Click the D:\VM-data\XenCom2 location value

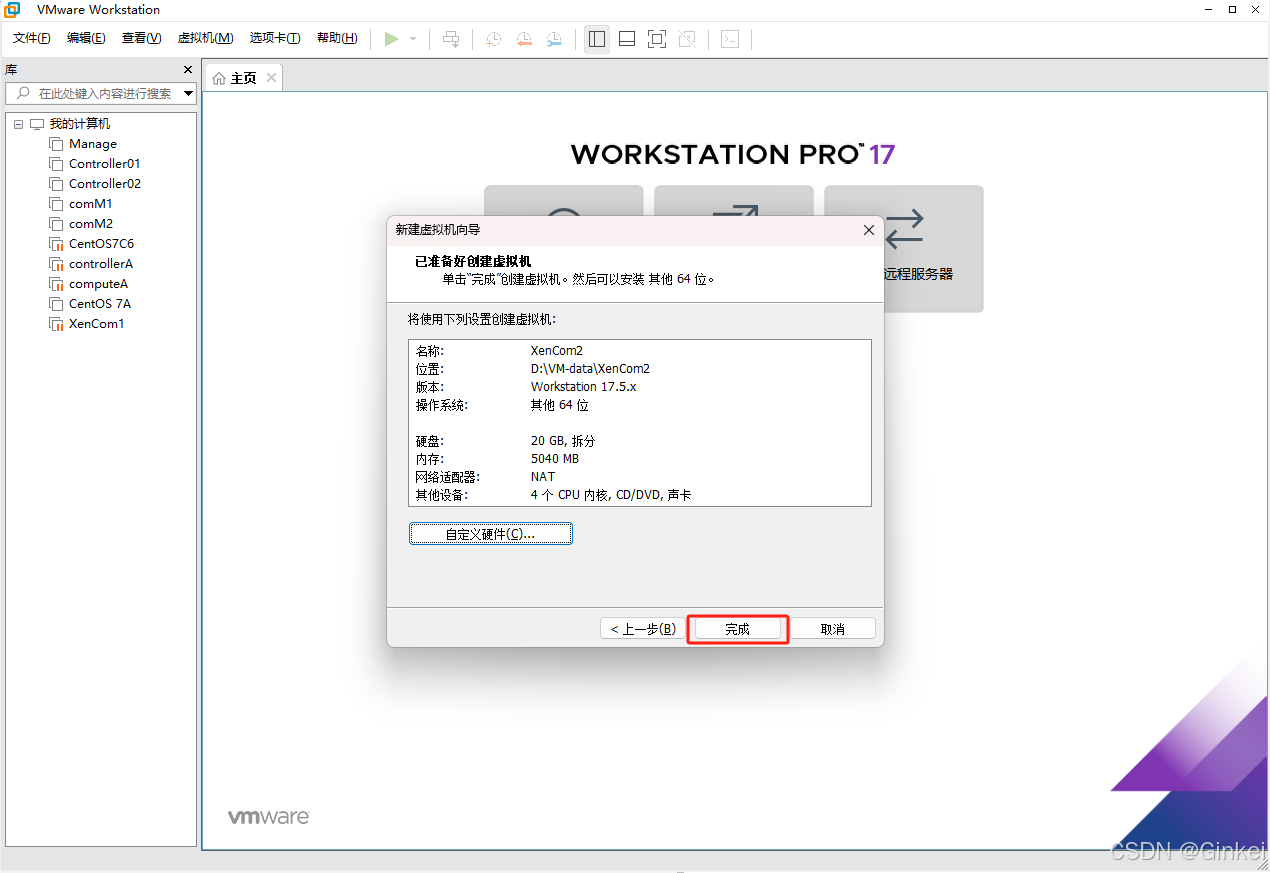590,369
